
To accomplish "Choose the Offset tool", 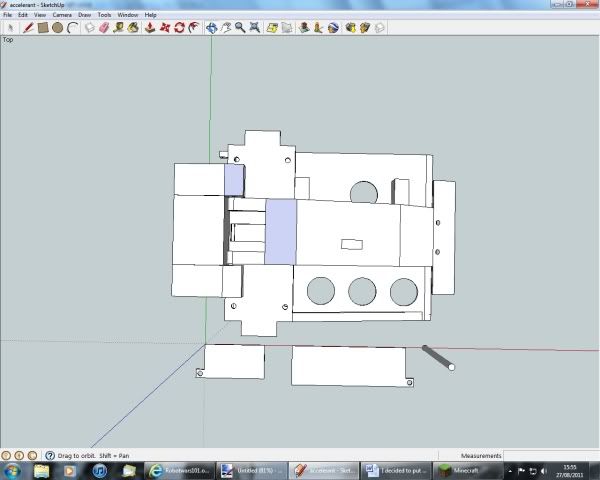I will 194,28.
